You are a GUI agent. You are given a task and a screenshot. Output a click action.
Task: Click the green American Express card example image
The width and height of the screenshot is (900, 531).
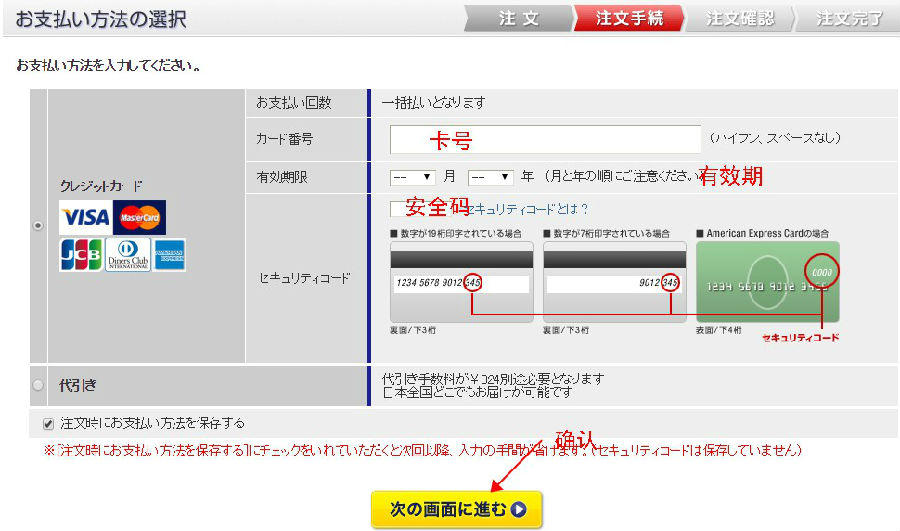[768, 281]
